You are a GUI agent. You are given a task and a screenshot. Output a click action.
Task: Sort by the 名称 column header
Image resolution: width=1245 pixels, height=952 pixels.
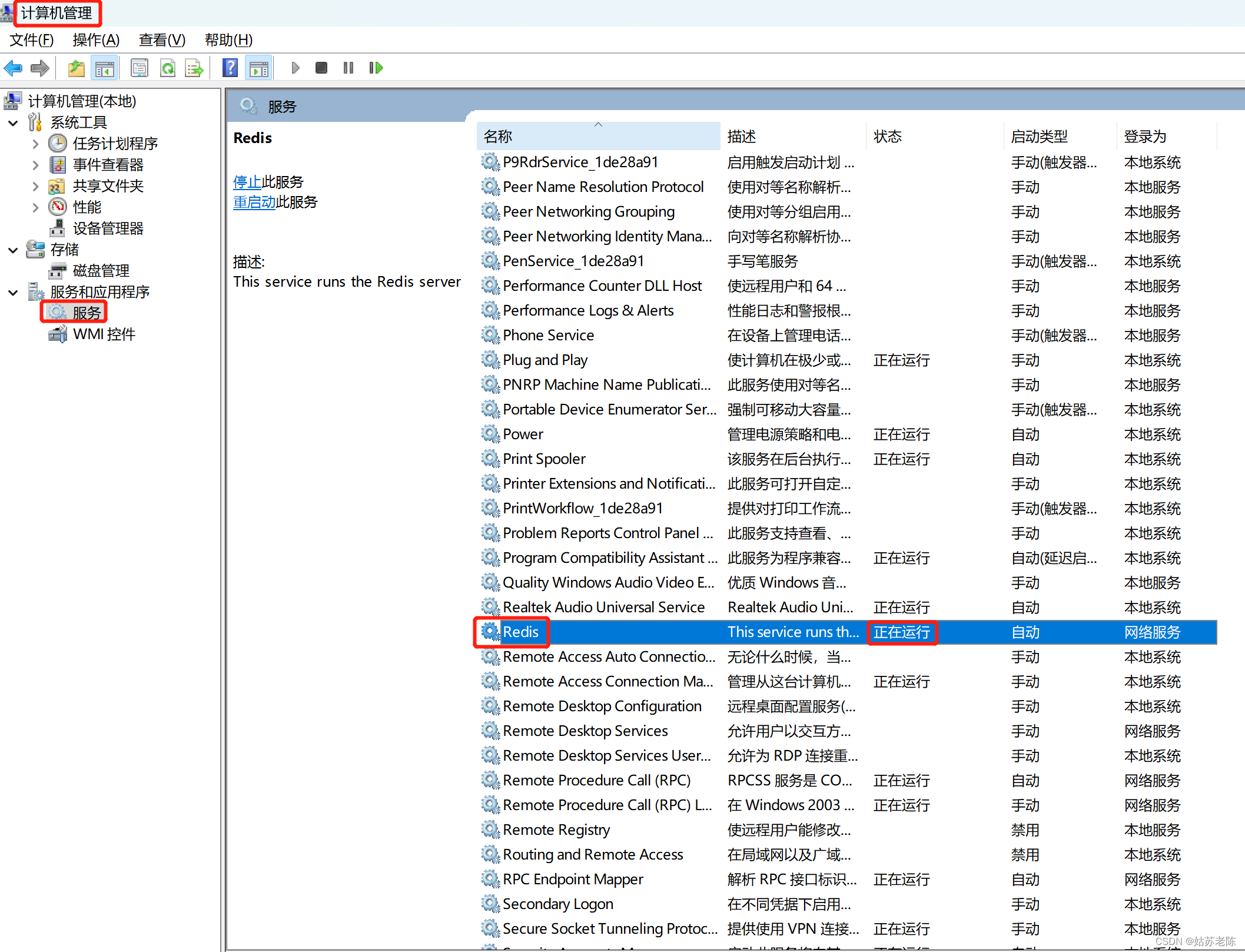(x=598, y=137)
